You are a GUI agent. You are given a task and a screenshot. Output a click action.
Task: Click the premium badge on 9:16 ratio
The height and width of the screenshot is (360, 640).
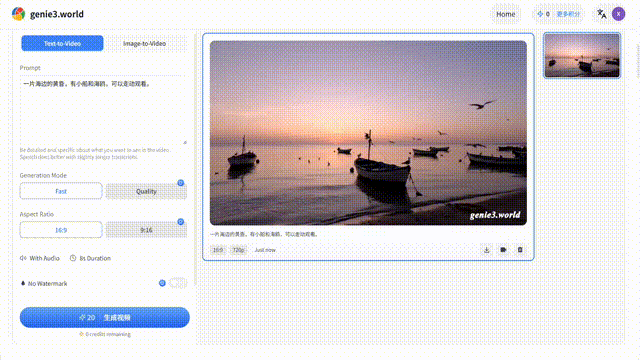click(180, 222)
